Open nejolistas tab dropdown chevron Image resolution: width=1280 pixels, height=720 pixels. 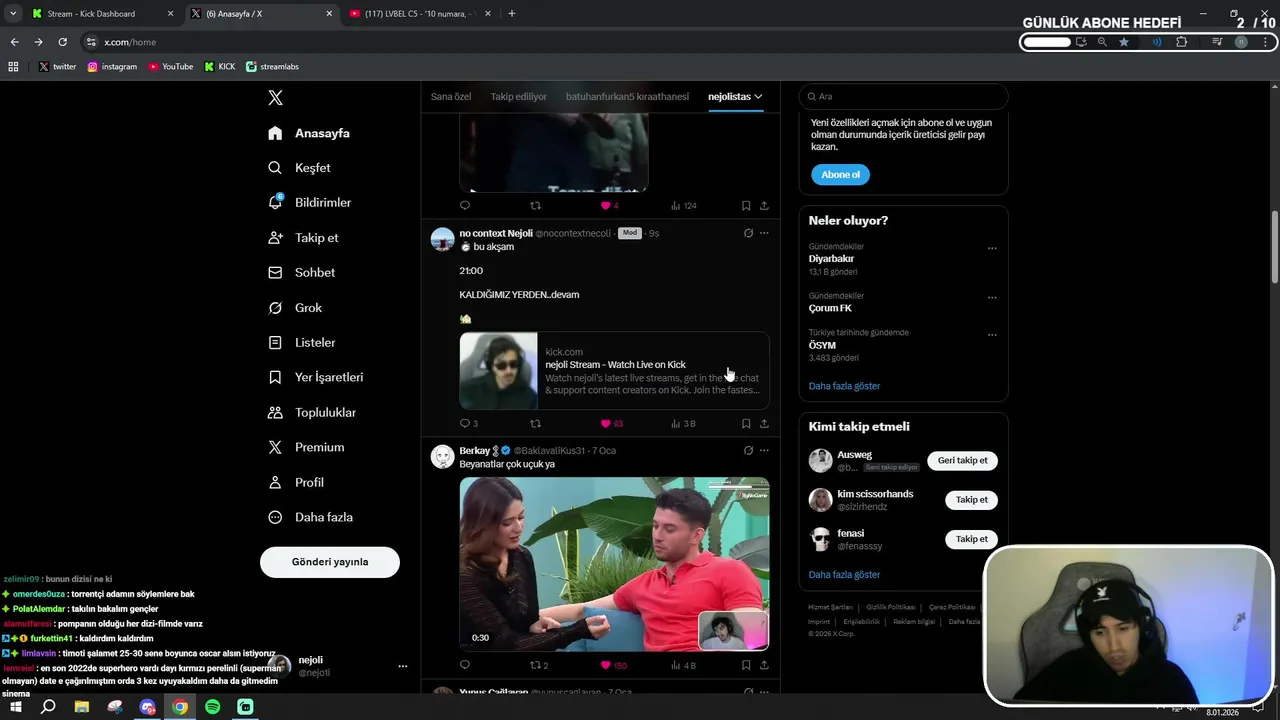758,96
